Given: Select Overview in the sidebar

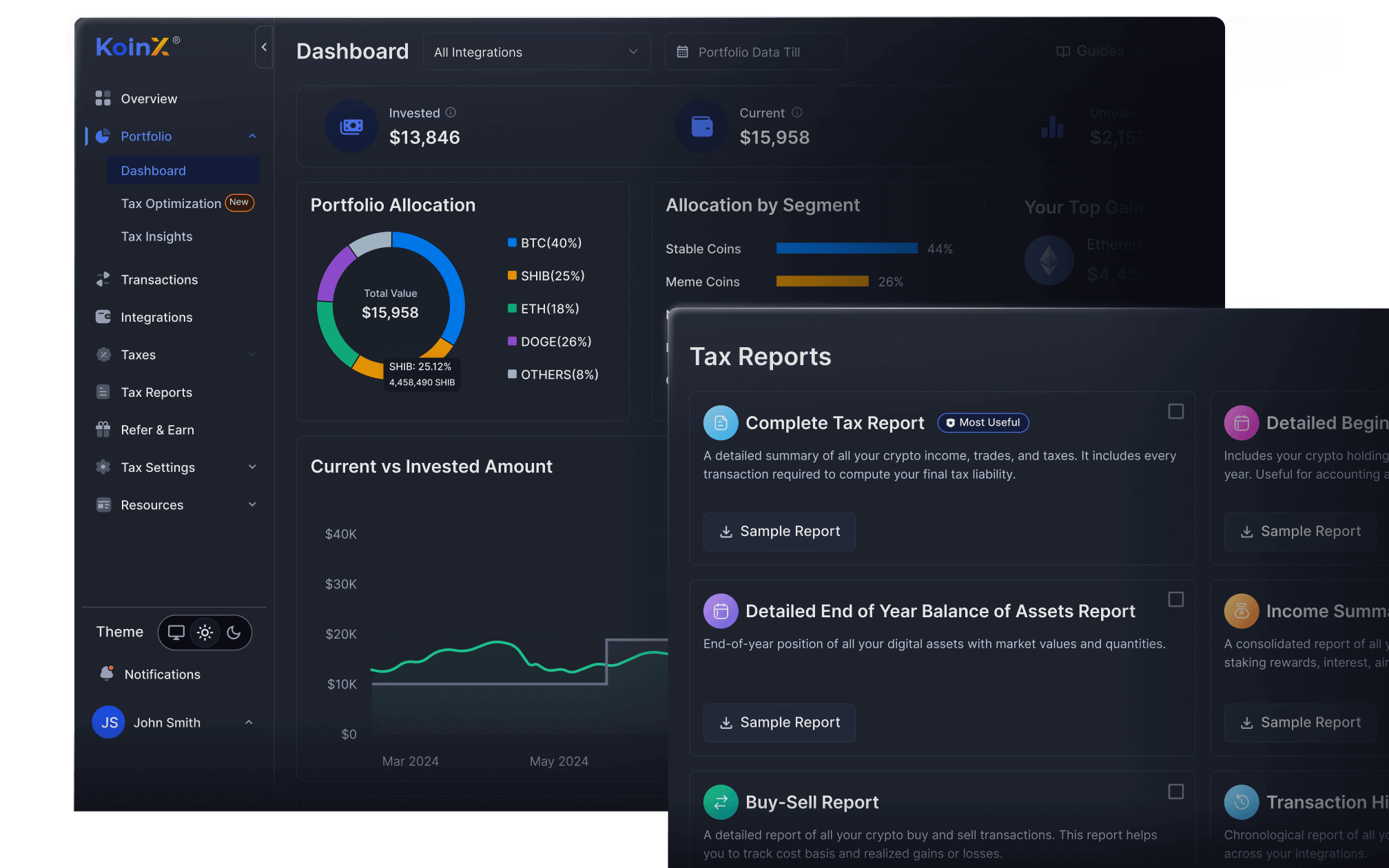Looking at the screenshot, I should 149,99.
